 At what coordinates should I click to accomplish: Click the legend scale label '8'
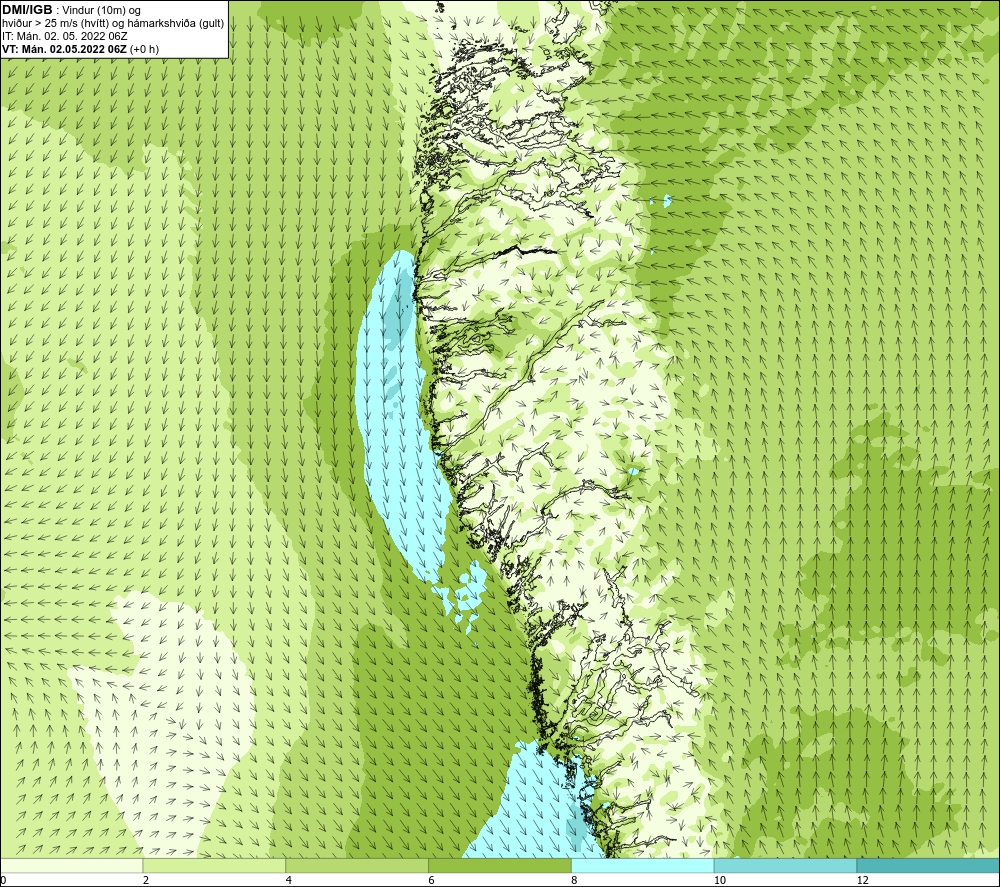click(575, 881)
